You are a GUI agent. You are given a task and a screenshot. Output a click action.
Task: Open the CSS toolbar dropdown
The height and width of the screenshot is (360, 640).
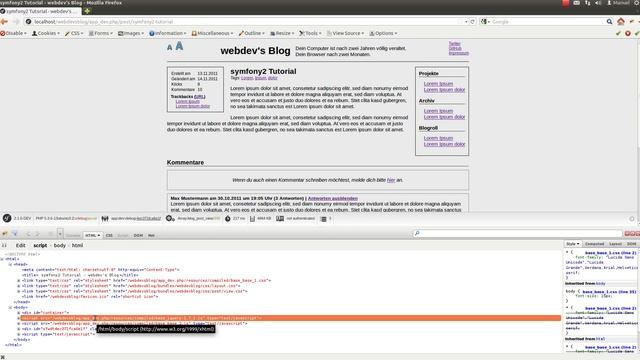coord(74,33)
